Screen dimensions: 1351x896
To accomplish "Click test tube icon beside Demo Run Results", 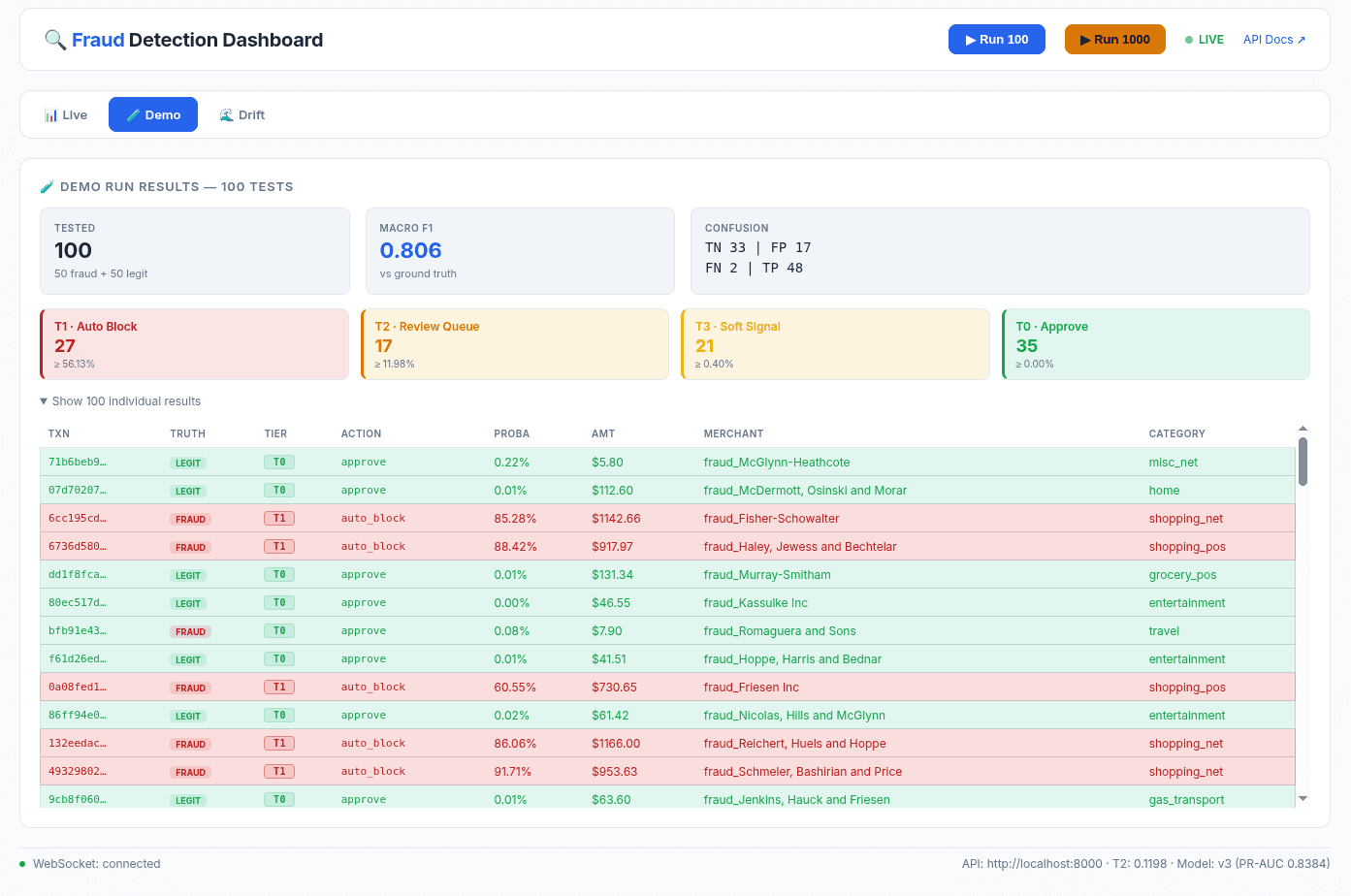I will tap(47, 187).
